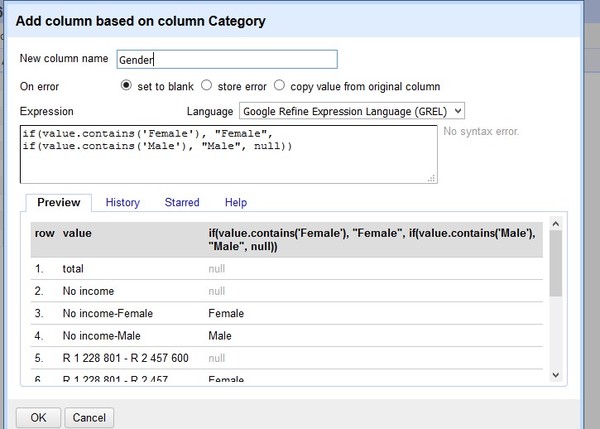The image size is (600, 429).
Task: Click the null result in row 5
Action: coord(217,358)
